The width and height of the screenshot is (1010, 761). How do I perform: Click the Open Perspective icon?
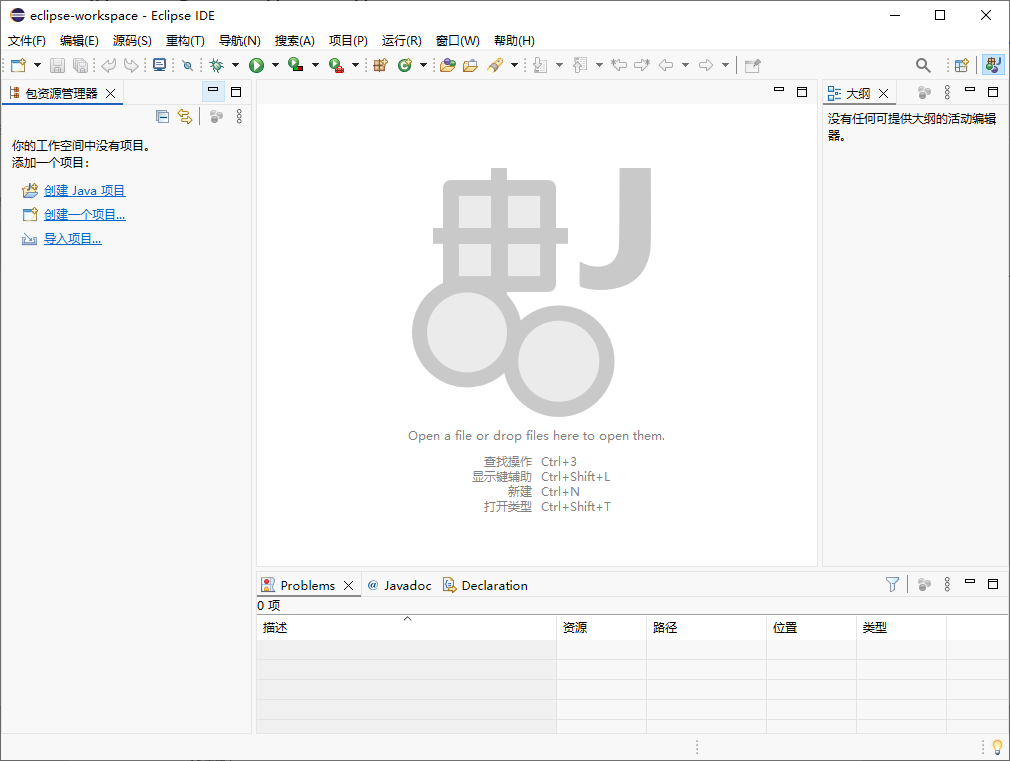(x=962, y=65)
